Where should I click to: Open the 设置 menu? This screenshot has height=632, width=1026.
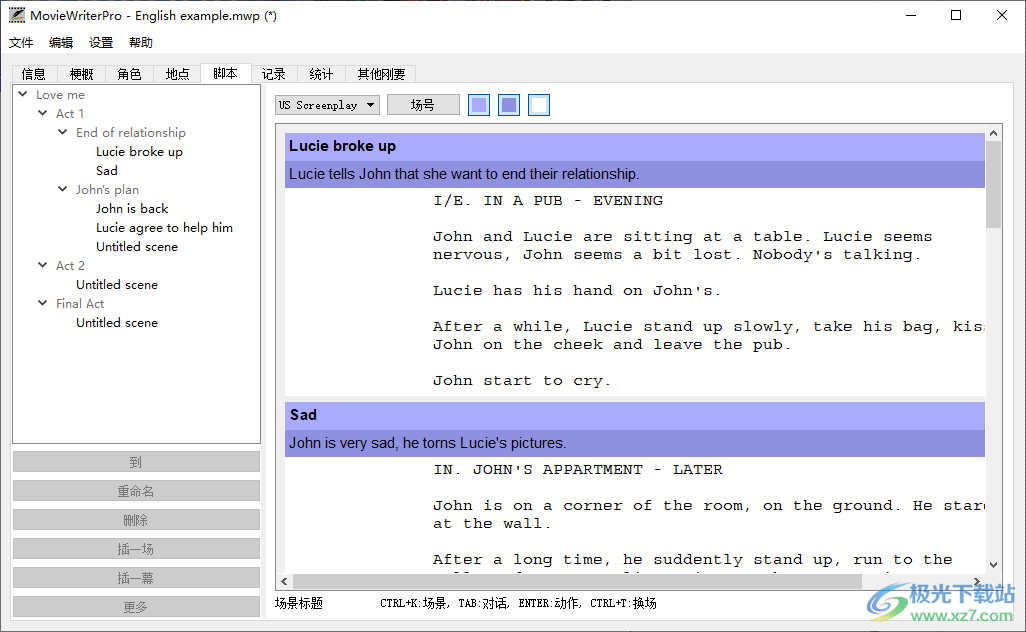coord(101,43)
